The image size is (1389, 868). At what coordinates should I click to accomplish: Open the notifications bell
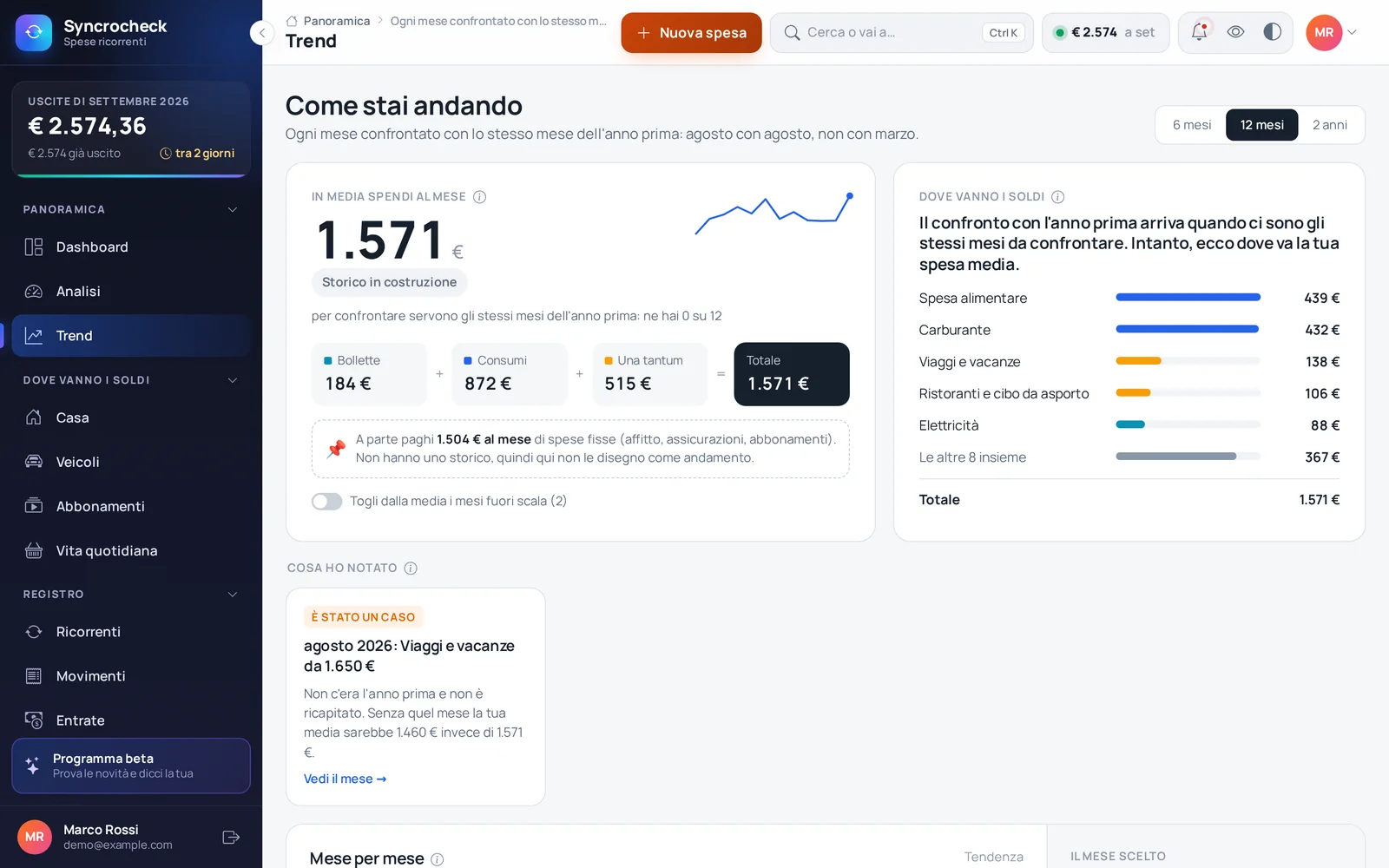pyautogui.click(x=1199, y=32)
